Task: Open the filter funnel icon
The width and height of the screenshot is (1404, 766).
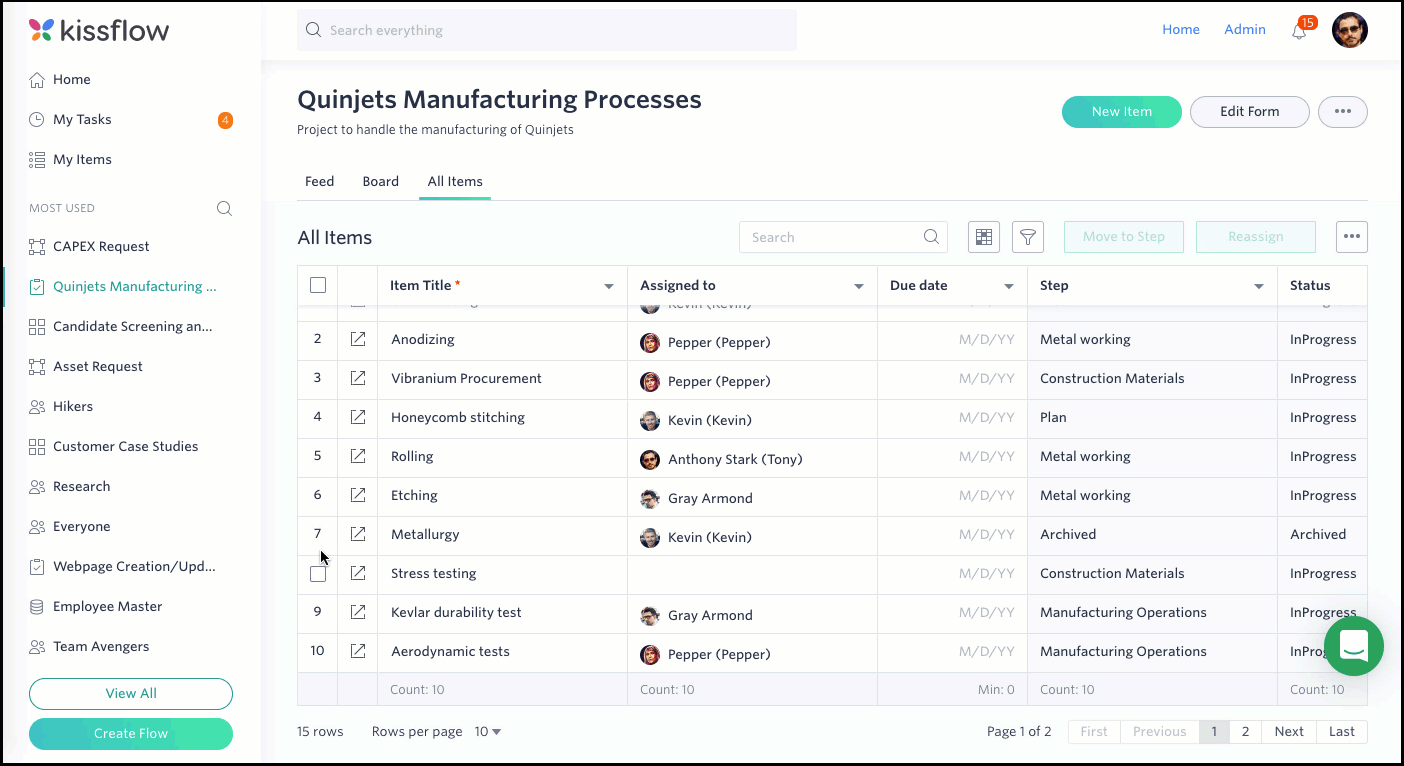Action: click(1028, 237)
